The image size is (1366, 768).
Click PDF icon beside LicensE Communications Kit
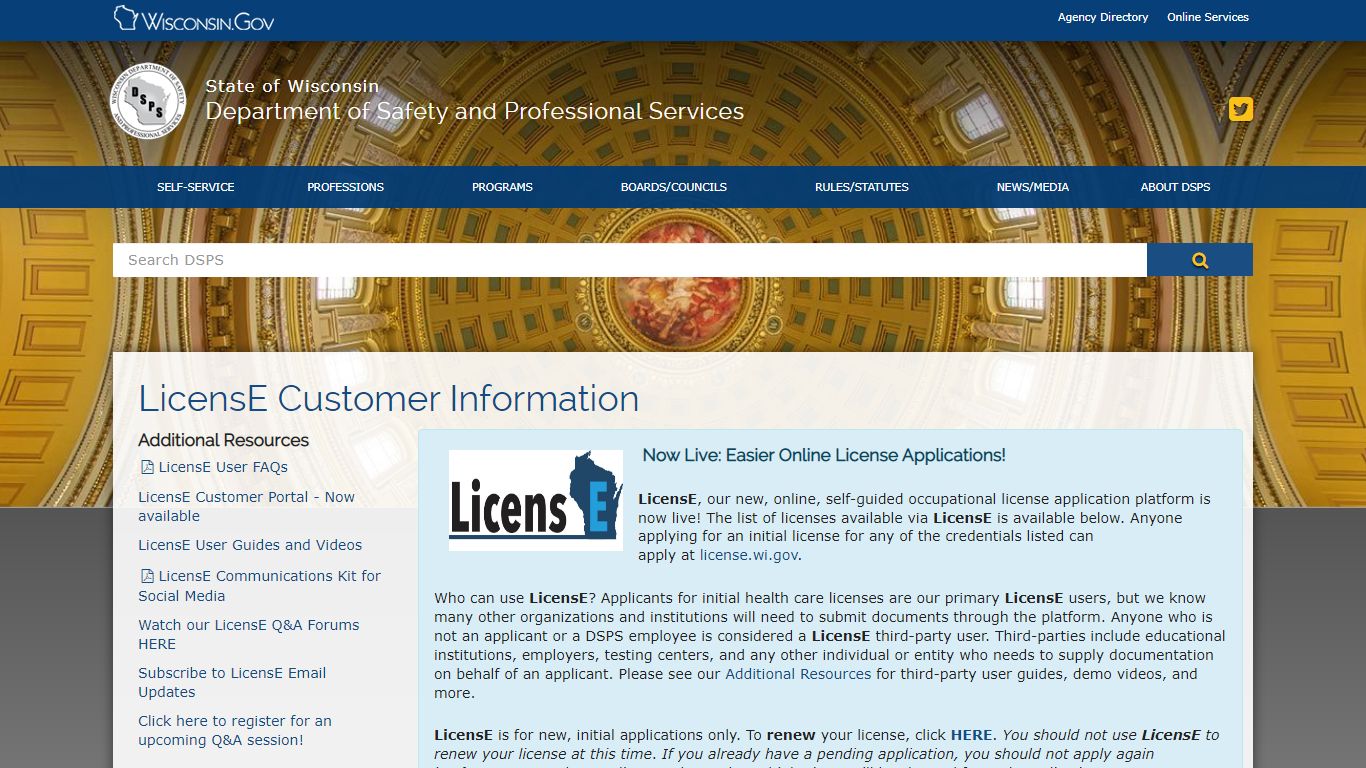pyautogui.click(x=147, y=576)
